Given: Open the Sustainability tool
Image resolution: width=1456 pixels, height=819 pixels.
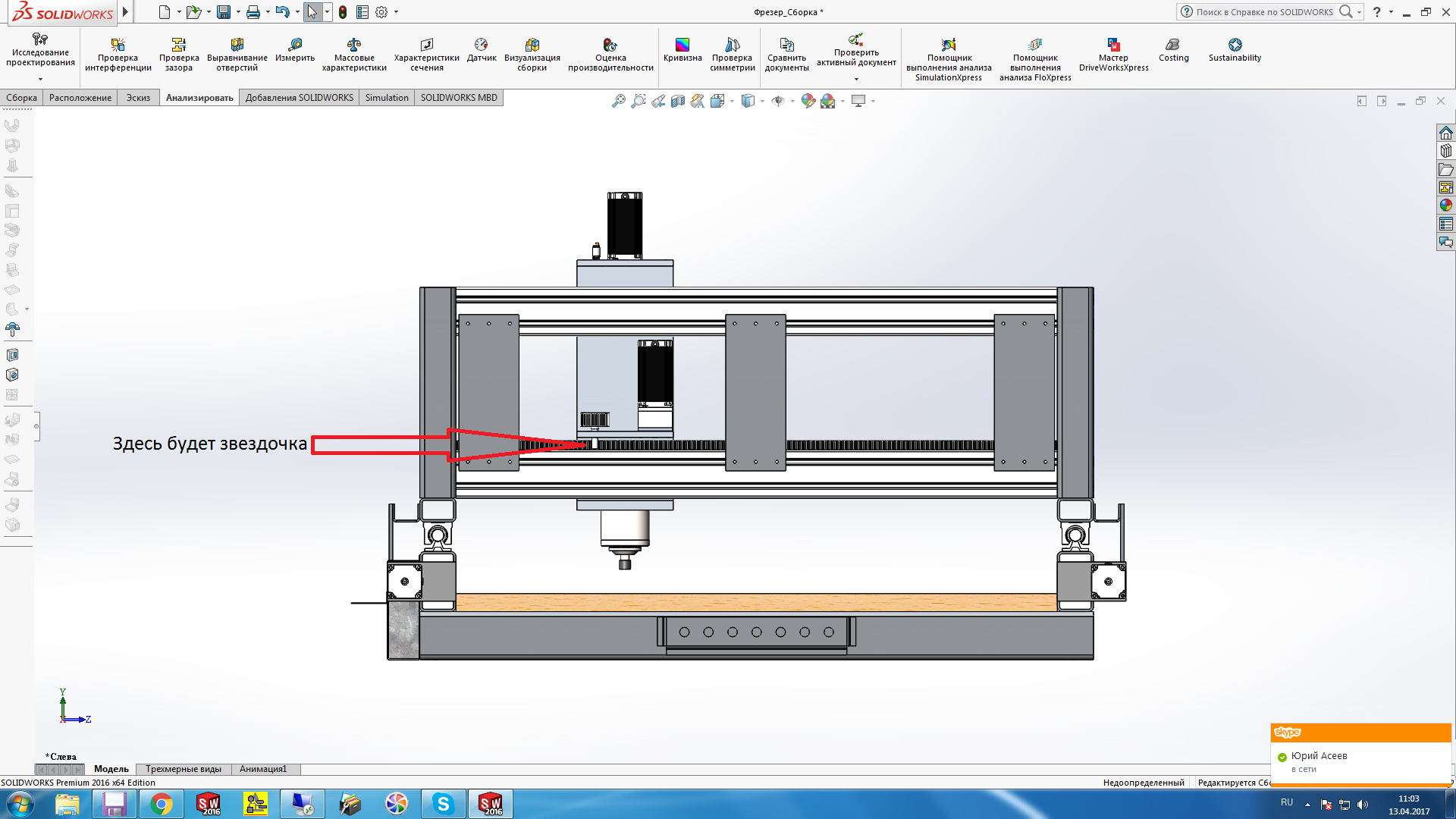Looking at the screenshot, I should (1235, 50).
